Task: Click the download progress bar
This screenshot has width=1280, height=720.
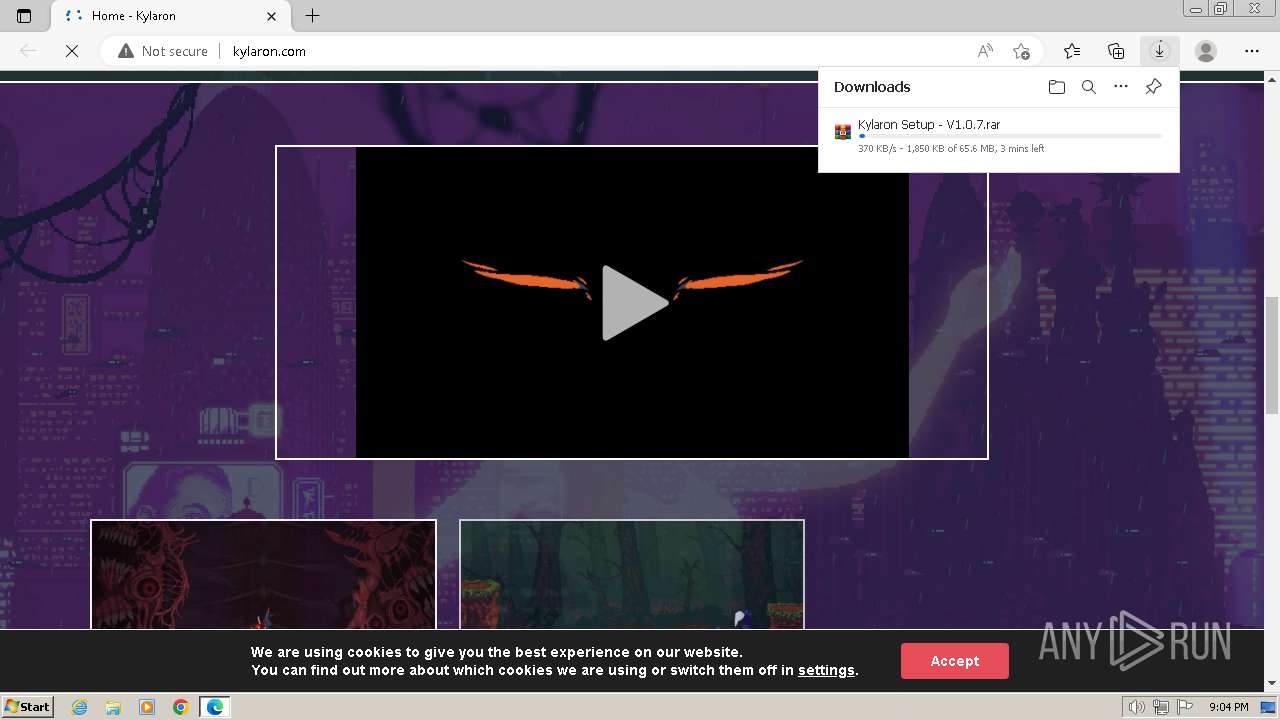Action: click(1010, 136)
